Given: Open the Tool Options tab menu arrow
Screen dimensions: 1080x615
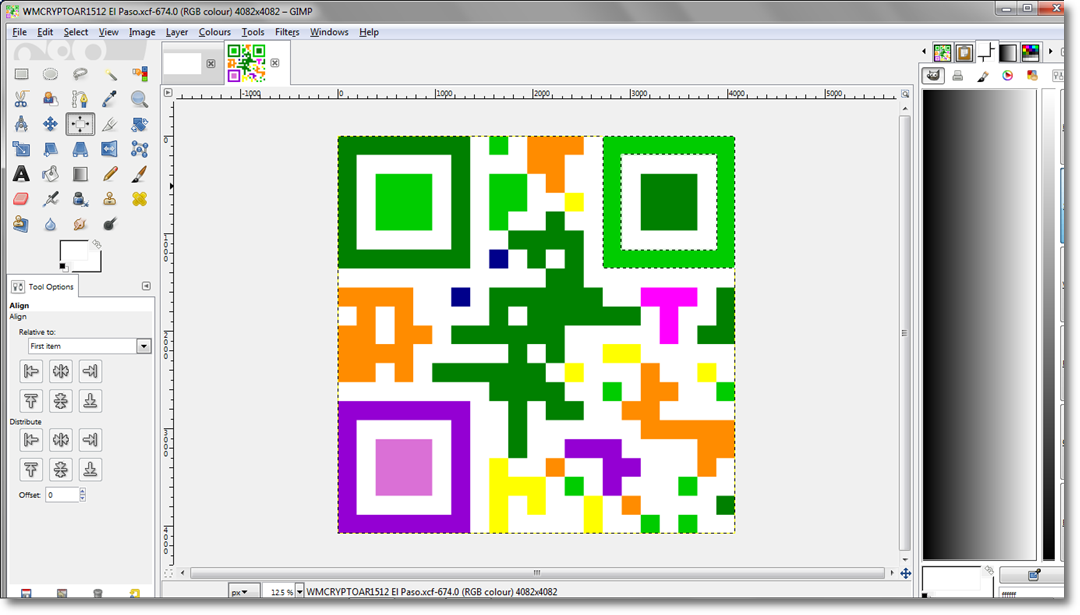Looking at the screenshot, I should pyautogui.click(x=146, y=286).
